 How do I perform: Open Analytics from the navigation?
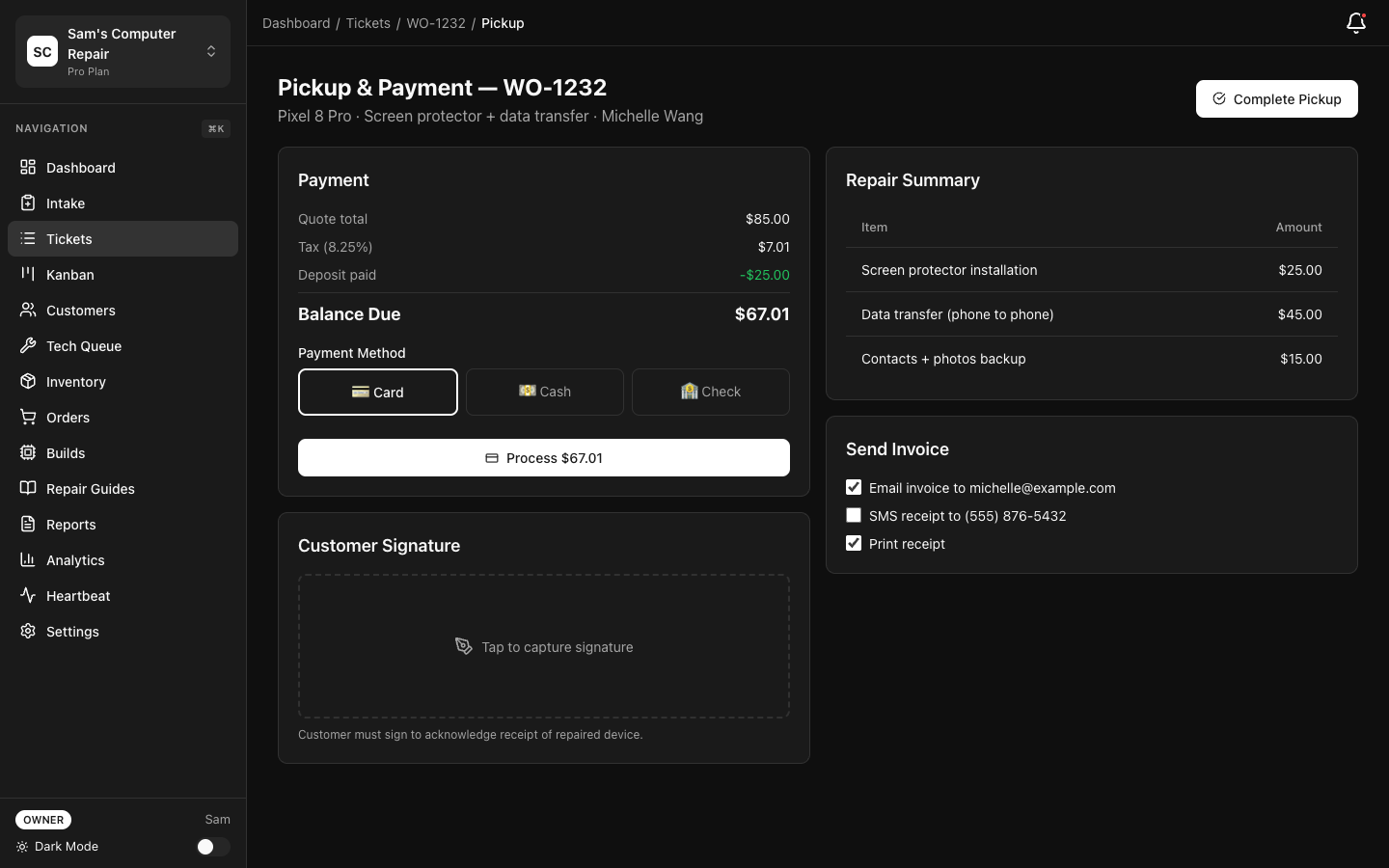point(75,559)
